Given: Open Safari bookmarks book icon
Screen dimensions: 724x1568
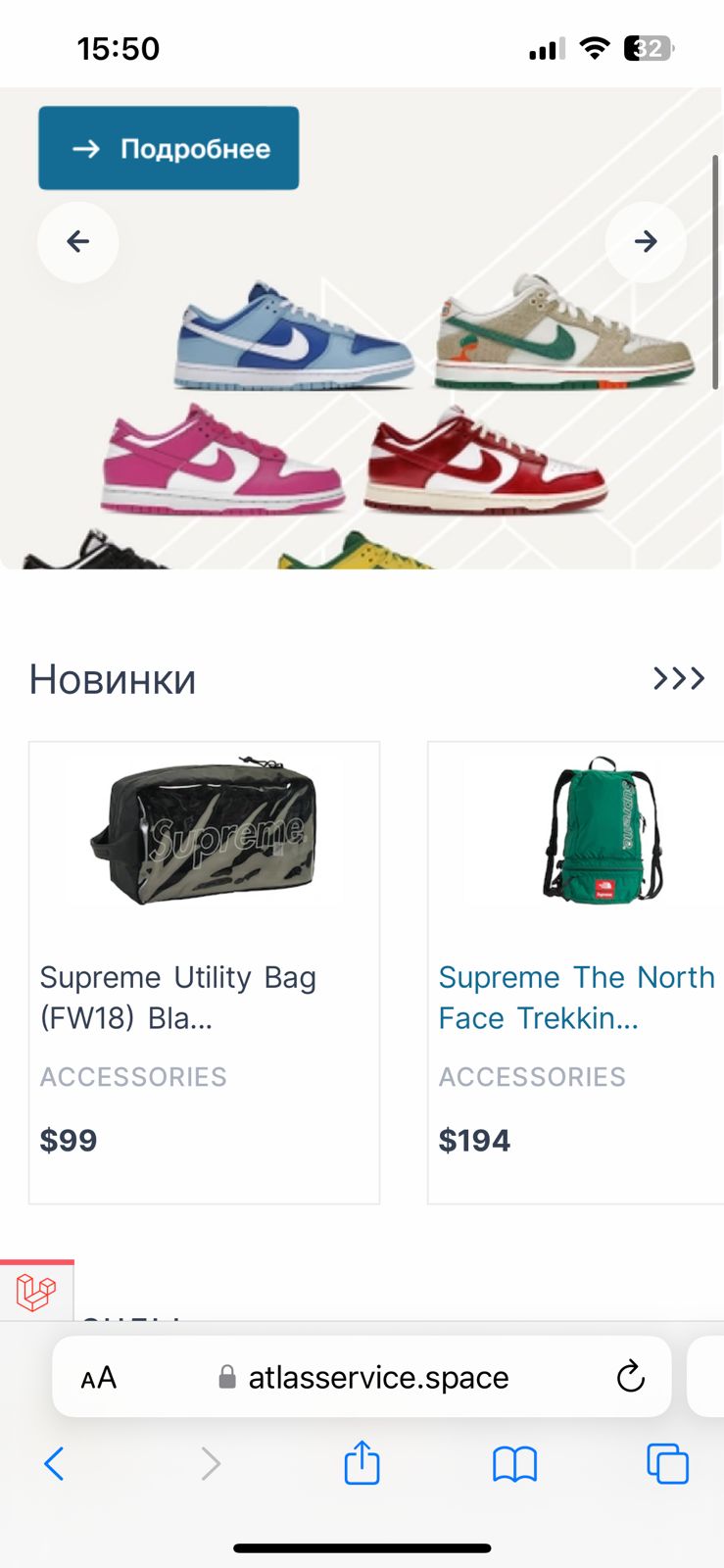Looking at the screenshot, I should (x=514, y=1465).
